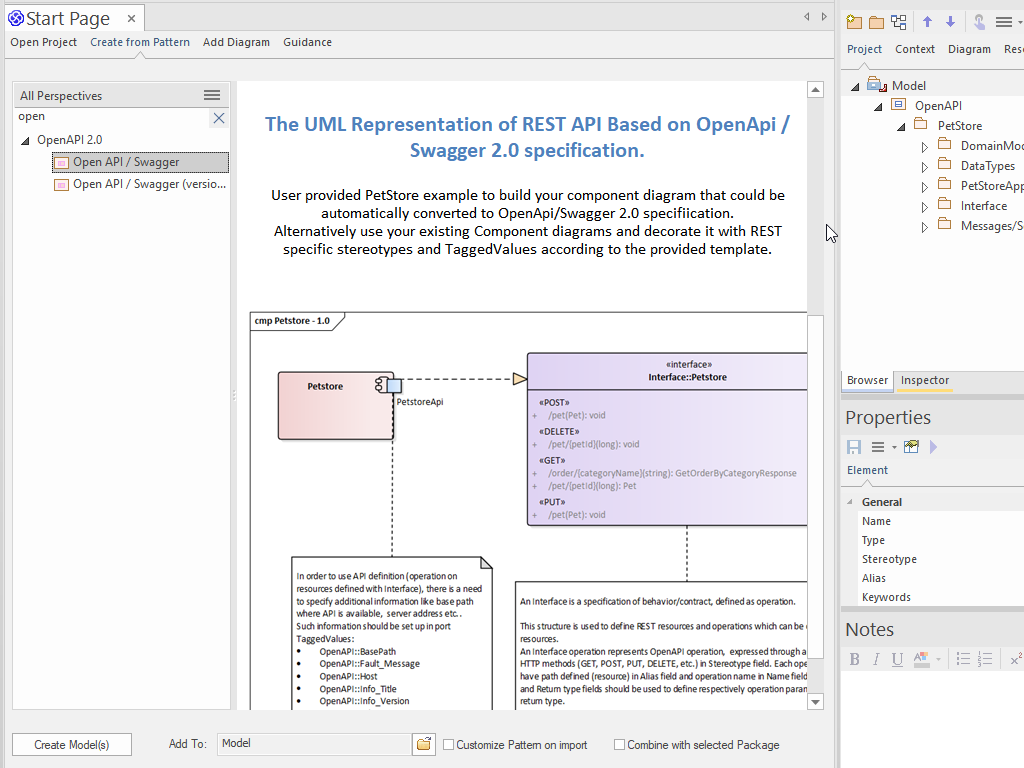Enable Customize Pattern on import checkbox
Screen dimensions: 1024x768
pyautogui.click(x=449, y=744)
